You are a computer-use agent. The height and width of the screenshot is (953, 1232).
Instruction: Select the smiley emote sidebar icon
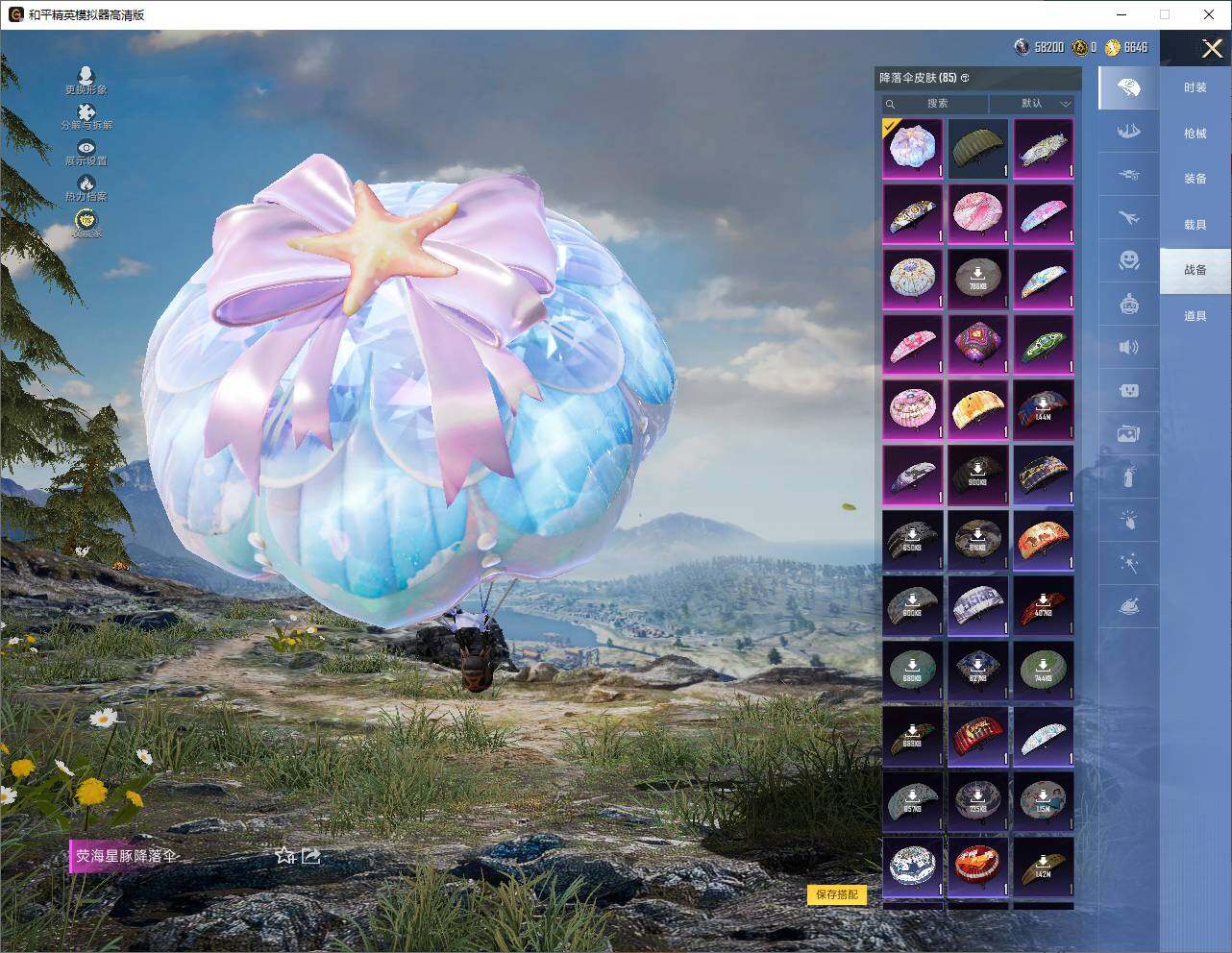pos(1128,260)
